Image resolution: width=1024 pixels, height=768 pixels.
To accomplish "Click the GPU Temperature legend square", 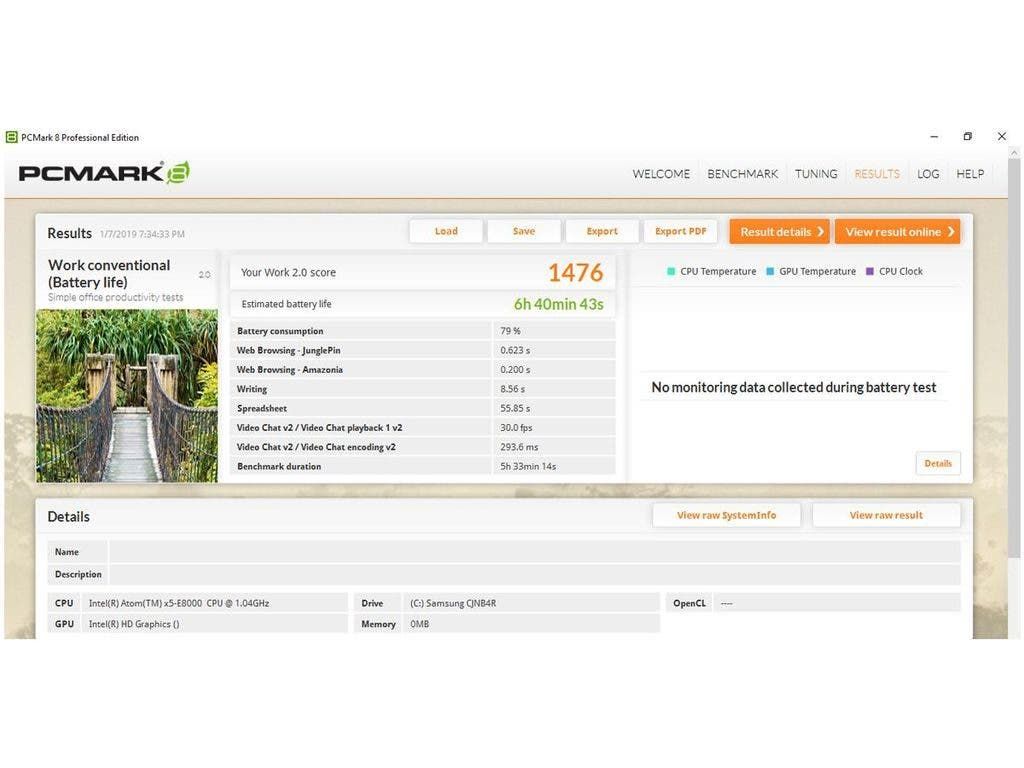I will 770,272.
